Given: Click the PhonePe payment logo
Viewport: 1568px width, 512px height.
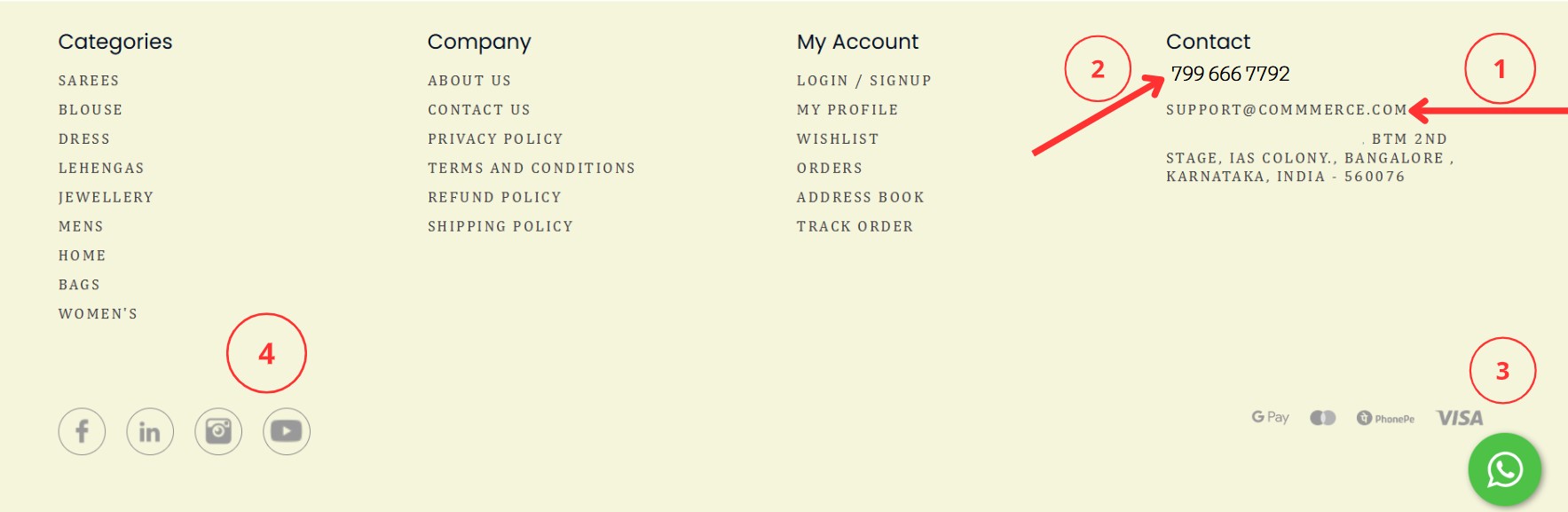Looking at the screenshot, I should coord(1385,418).
